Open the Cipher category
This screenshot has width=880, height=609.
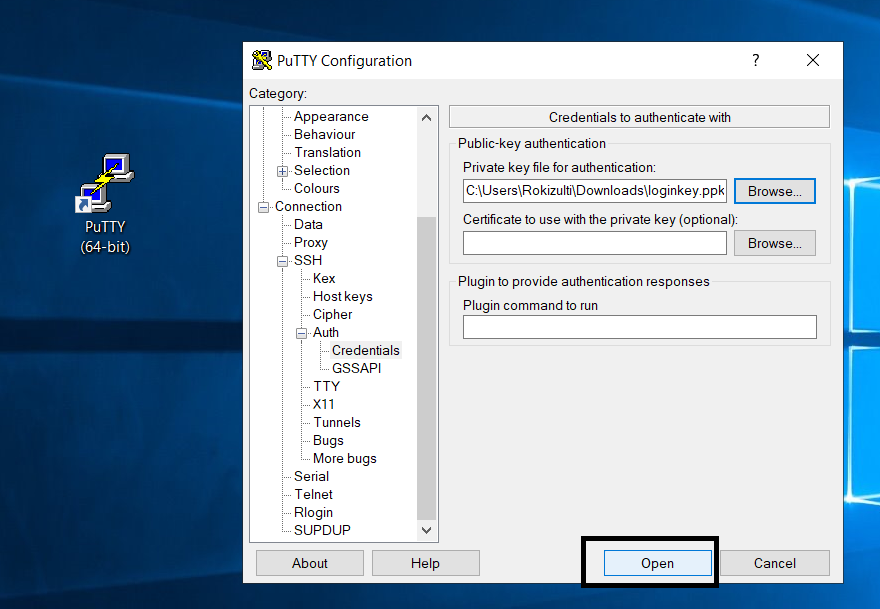[x=332, y=314]
